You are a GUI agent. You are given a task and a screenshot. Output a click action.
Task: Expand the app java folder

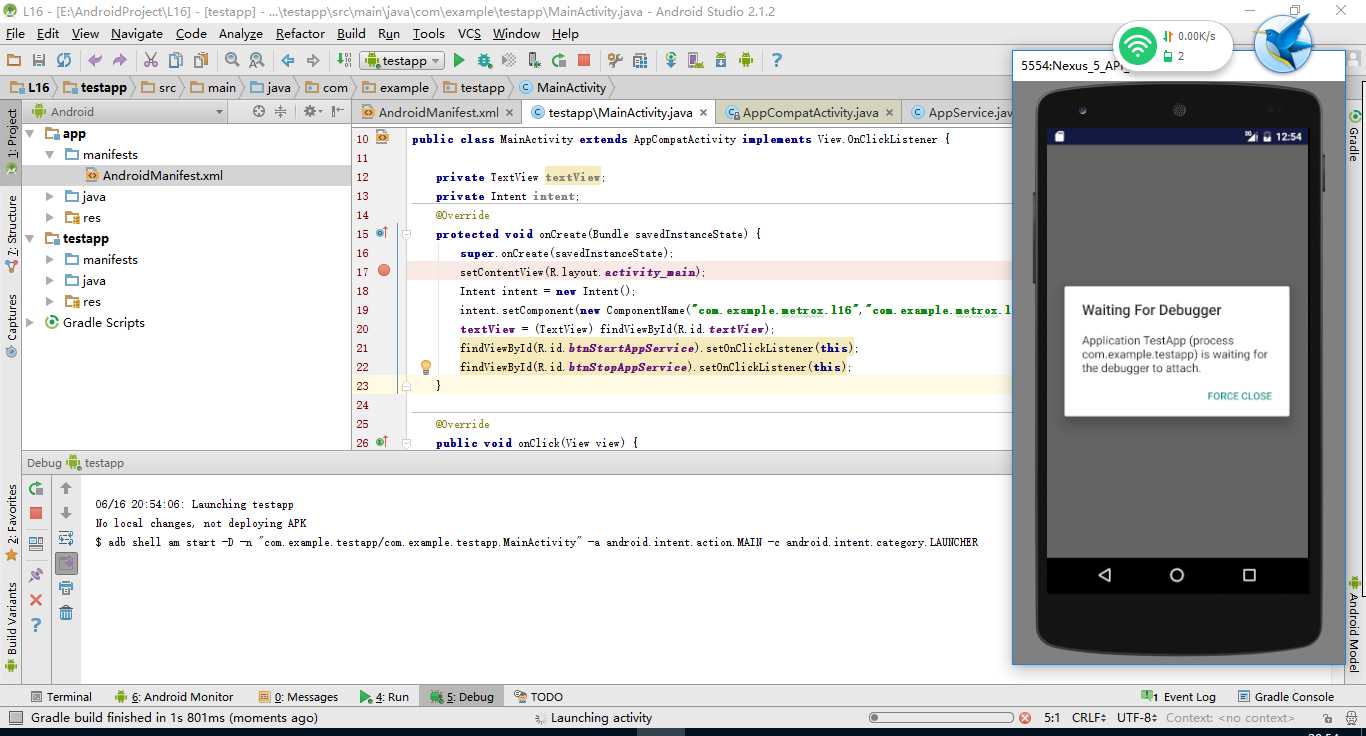click(50, 196)
